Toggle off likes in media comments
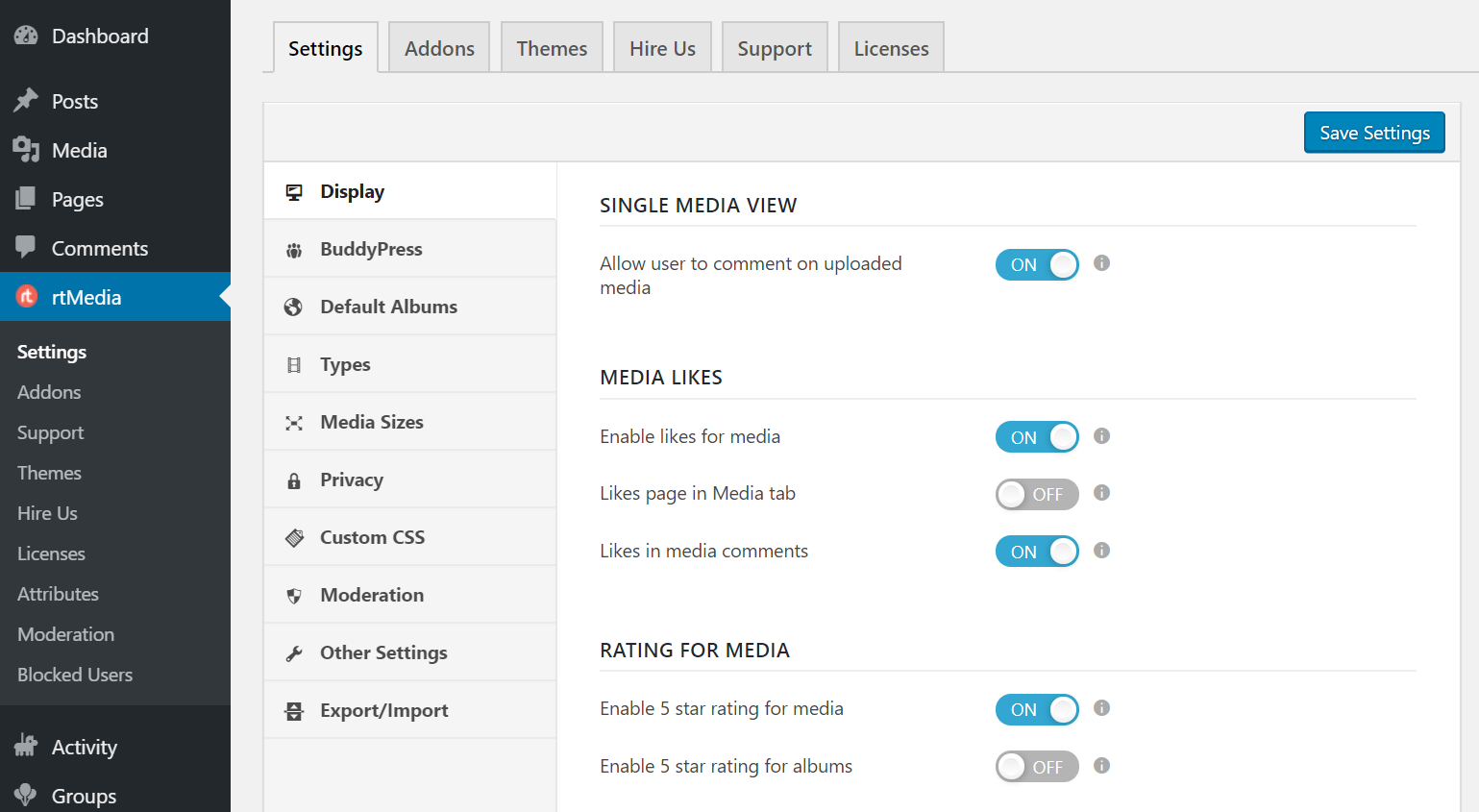The width and height of the screenshot is (1479, 812). [1037, 551]
